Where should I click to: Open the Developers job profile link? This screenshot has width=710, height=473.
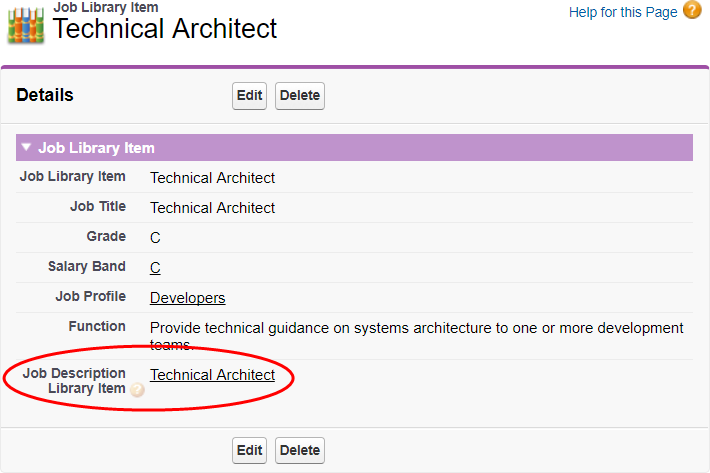(x=187, y=298)
